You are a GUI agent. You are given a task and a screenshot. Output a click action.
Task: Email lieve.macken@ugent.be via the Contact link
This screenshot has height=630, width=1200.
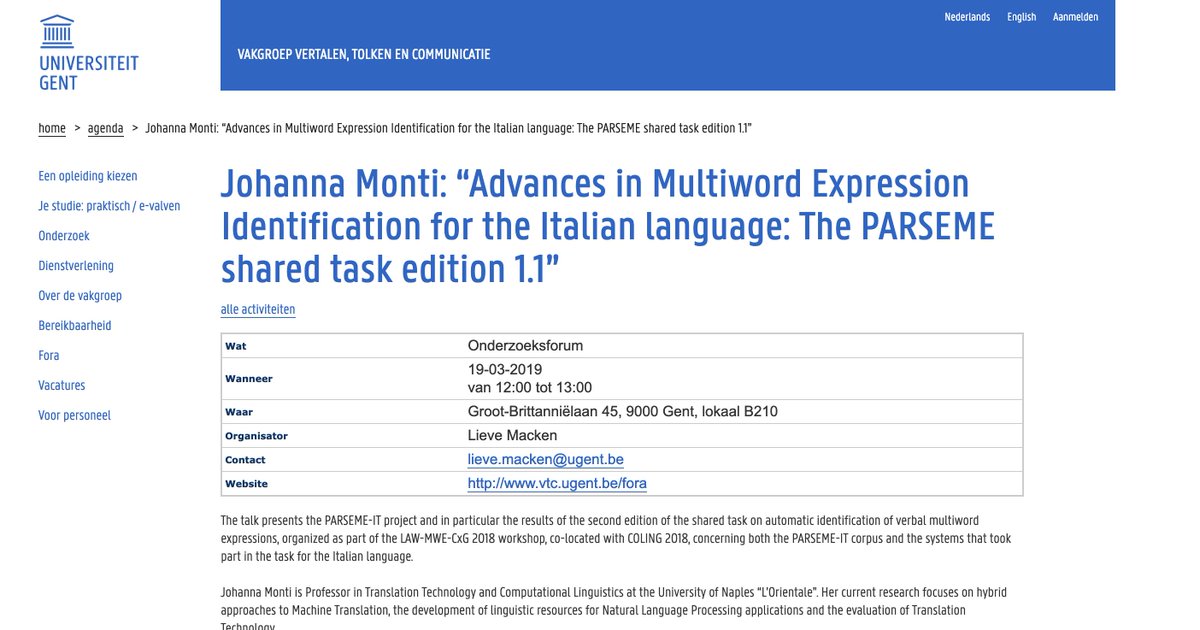(x=545, y=459)
